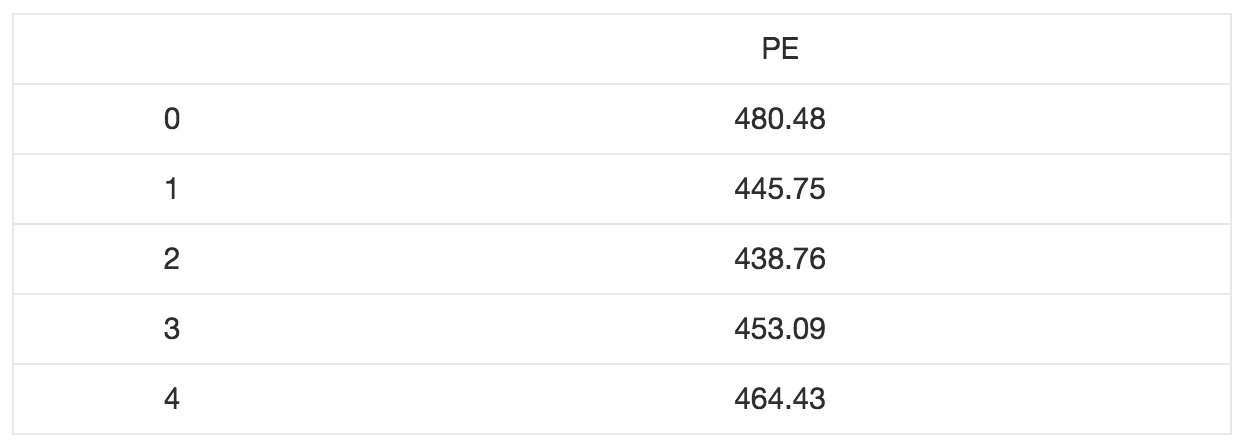Pick the PE cell in row 4
The height and width of the screenshot is (446, 1240).
coord(780,400)
